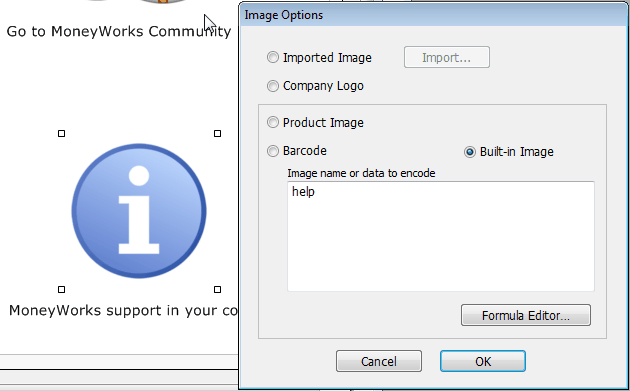Image resolution: width=630 pixels, height=391 pixels.
Task: Select the MoneyWorks support caption text
Action: [123, 311]
